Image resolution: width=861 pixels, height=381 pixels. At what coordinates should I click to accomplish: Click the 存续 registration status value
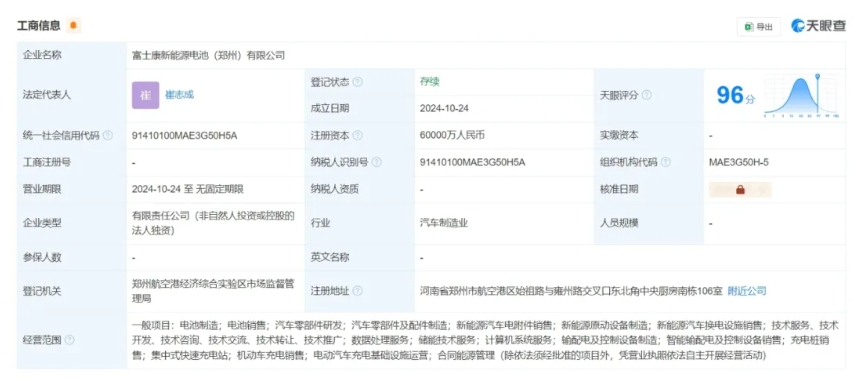coord(430,82)
